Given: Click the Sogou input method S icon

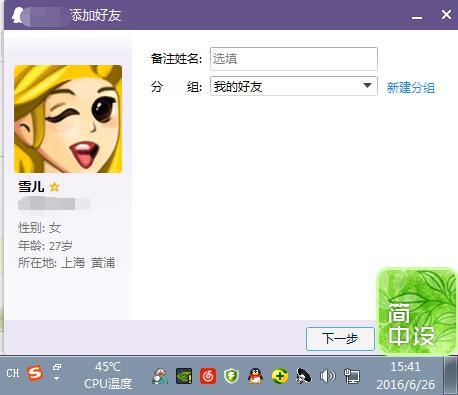Looking at the screenshot, I should tap(35, 374).
